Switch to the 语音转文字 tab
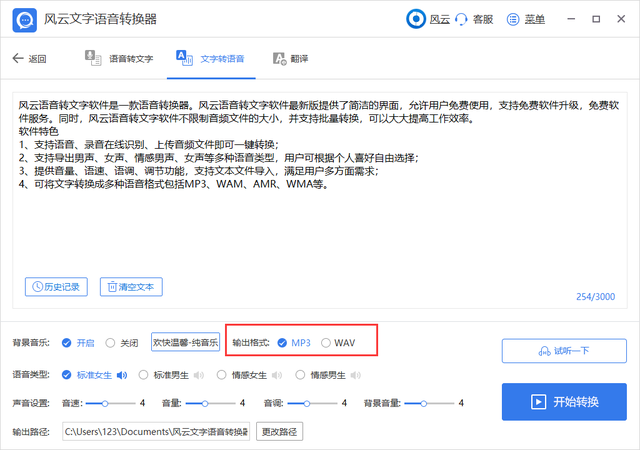This screenshot has width=640, height=450. 120,59
